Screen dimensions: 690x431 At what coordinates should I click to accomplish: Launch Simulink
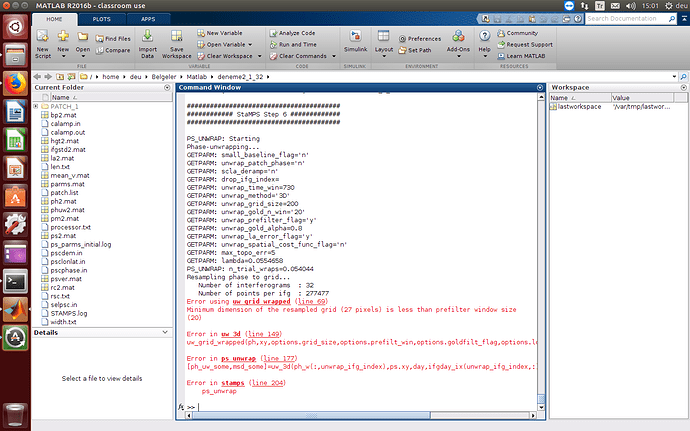point(355,41)
